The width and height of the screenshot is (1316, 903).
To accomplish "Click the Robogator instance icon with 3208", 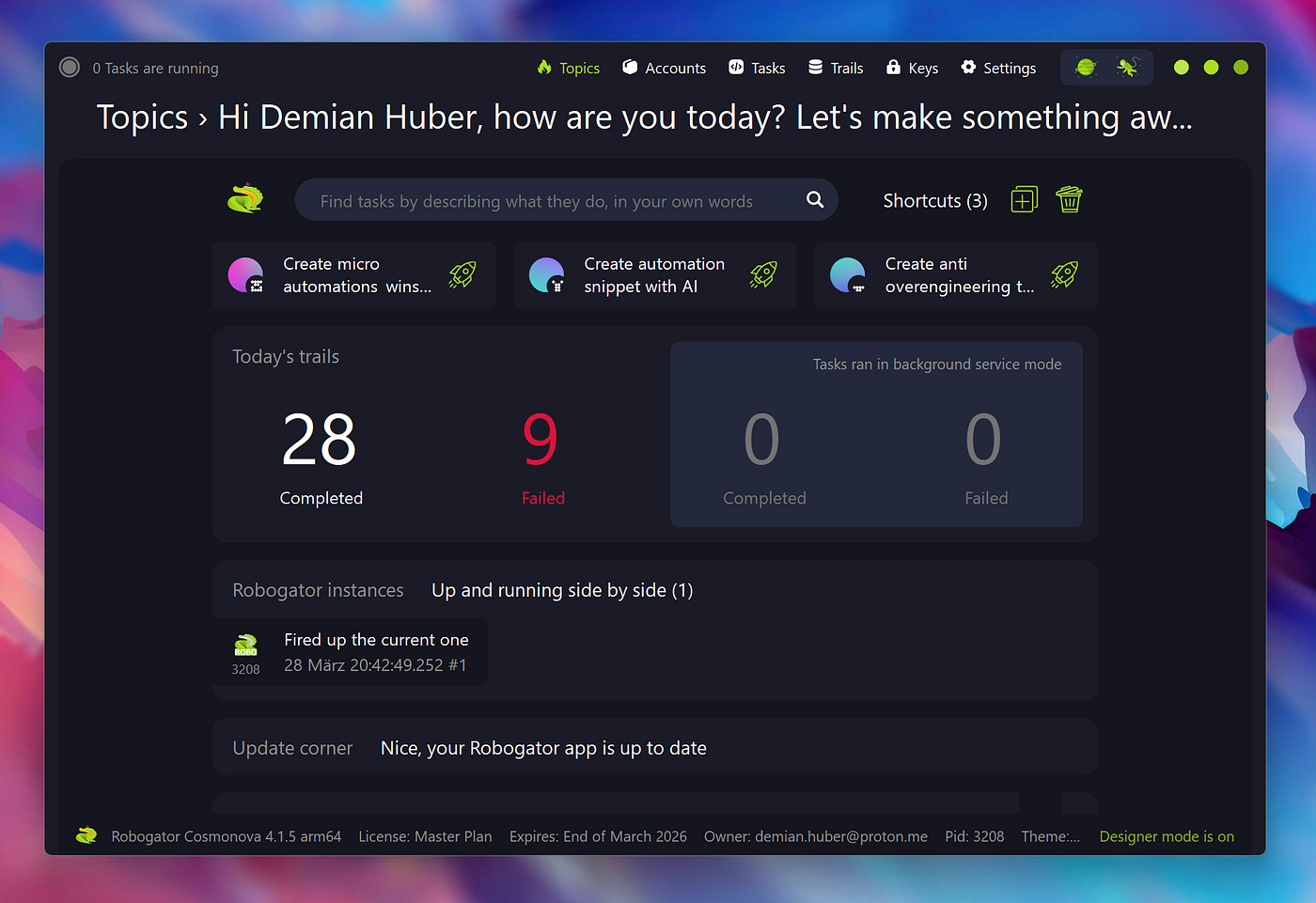I will [245, 653].
